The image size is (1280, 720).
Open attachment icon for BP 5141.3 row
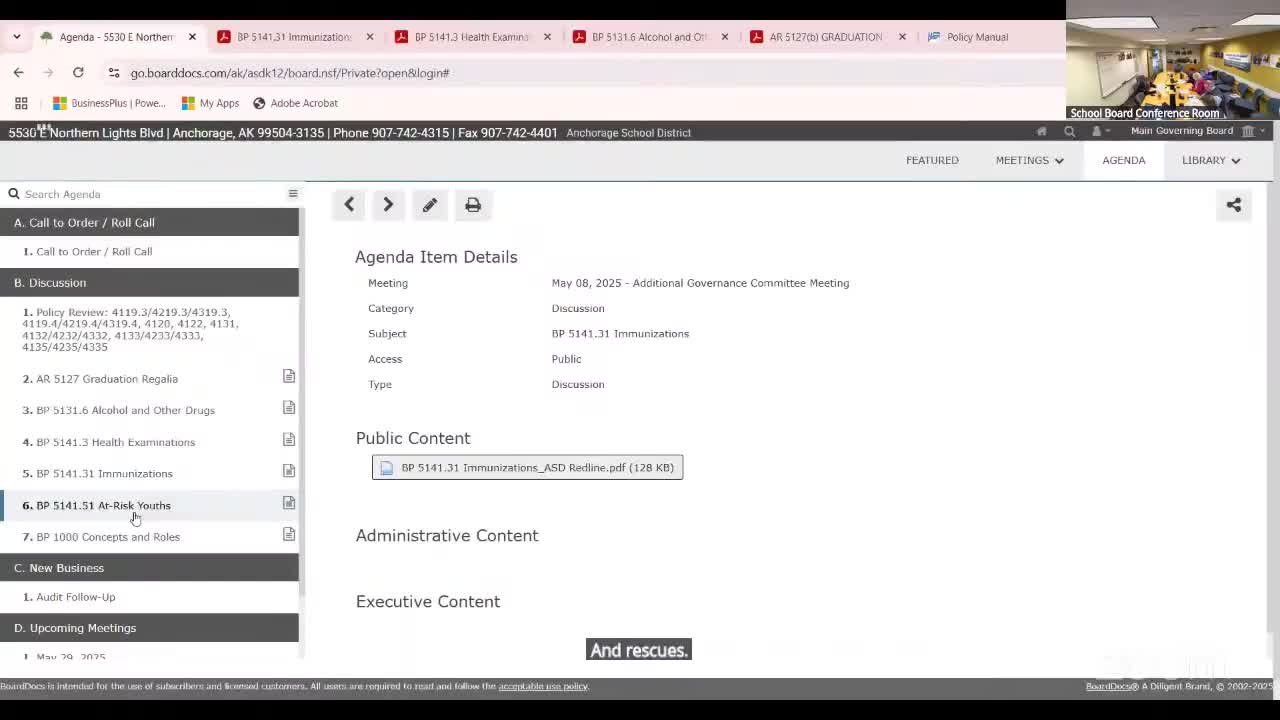(x=289, y=440)
